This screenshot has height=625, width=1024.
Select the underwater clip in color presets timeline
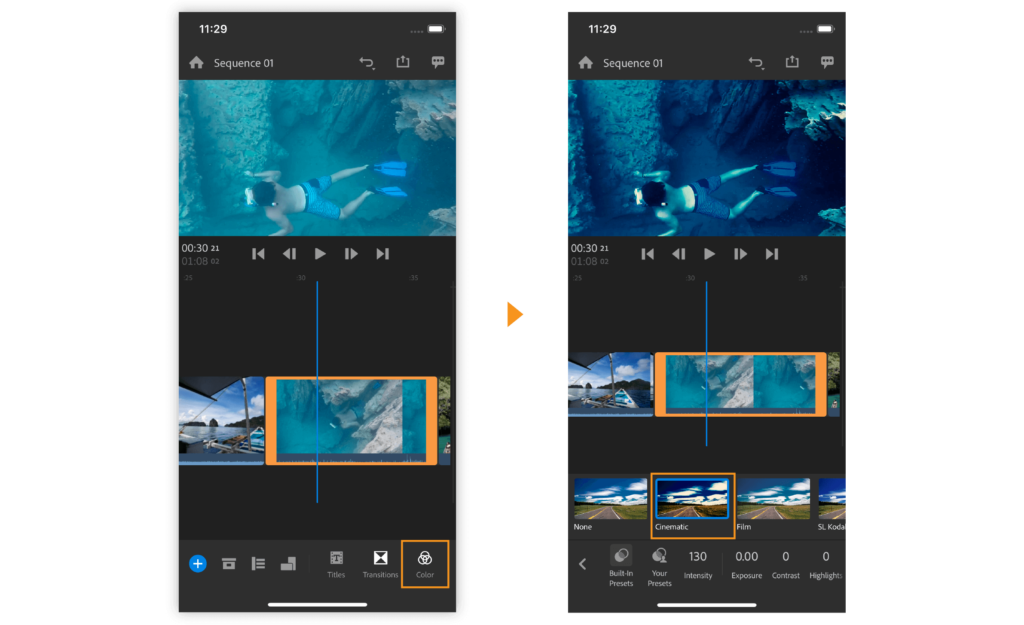[x=741, y=384]
